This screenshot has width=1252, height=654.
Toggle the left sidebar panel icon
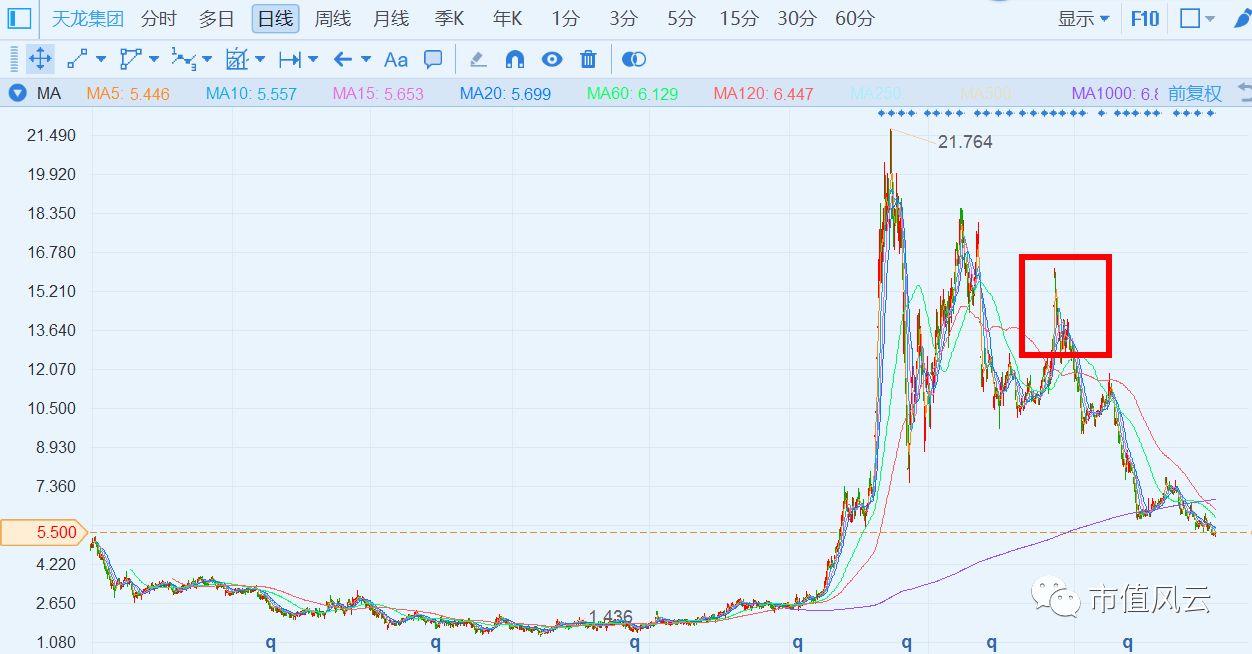click(20, 18)
